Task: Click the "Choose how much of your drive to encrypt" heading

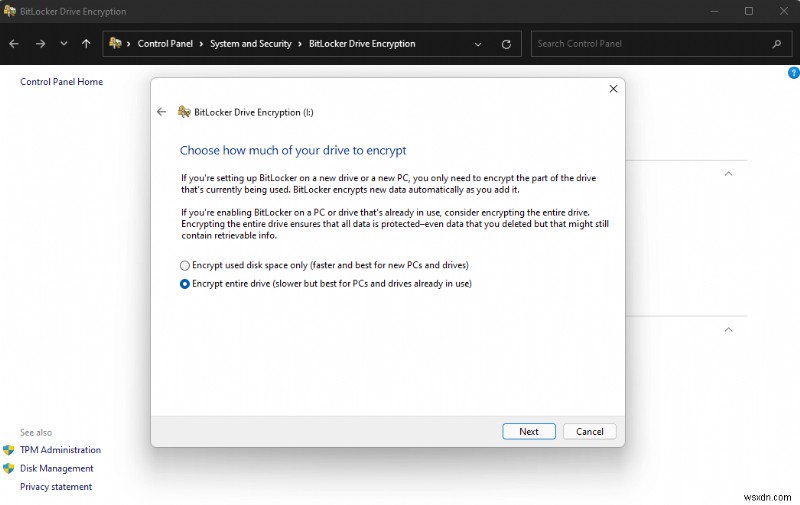Action: 293,150
